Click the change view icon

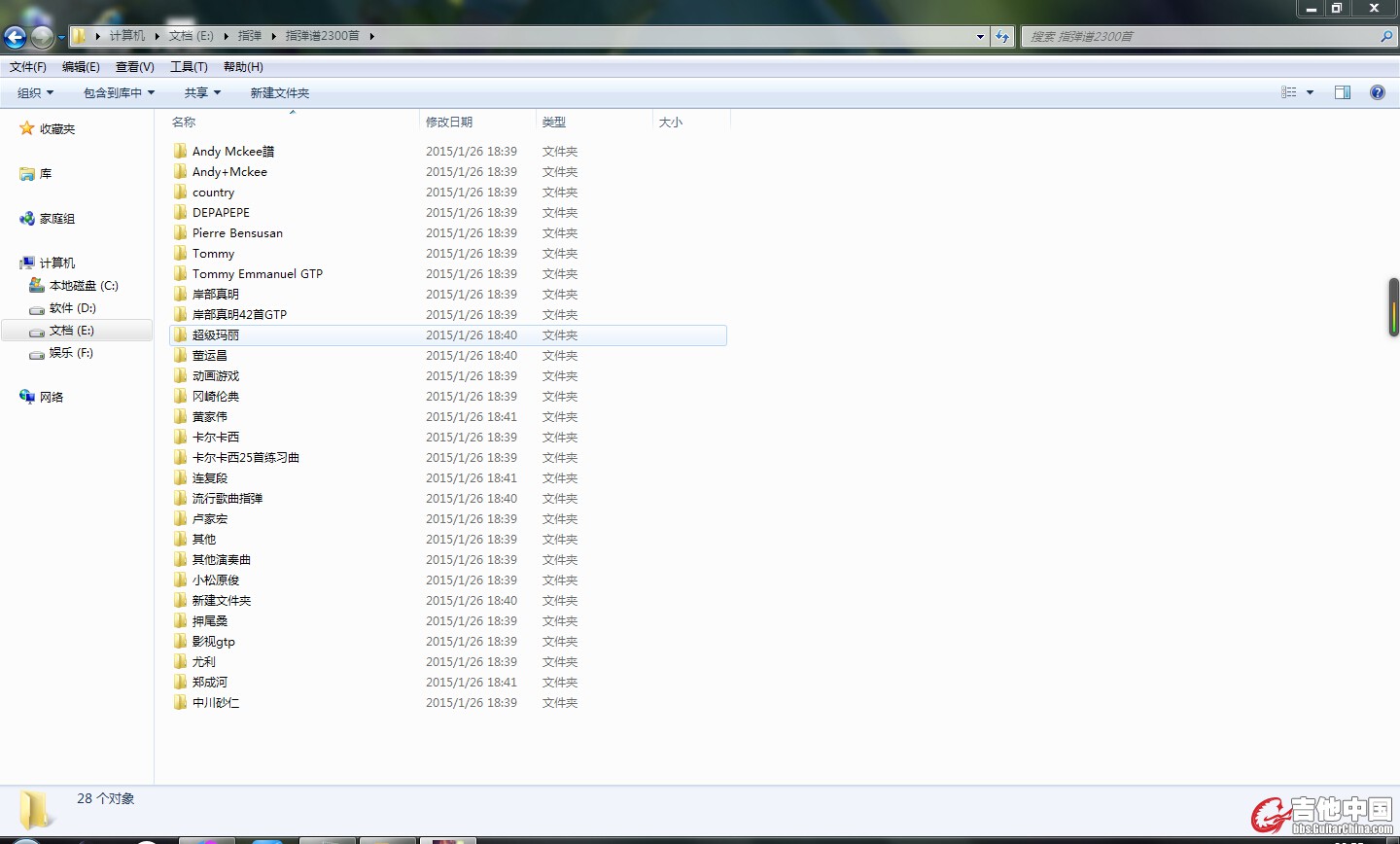tap(1289, 92)
